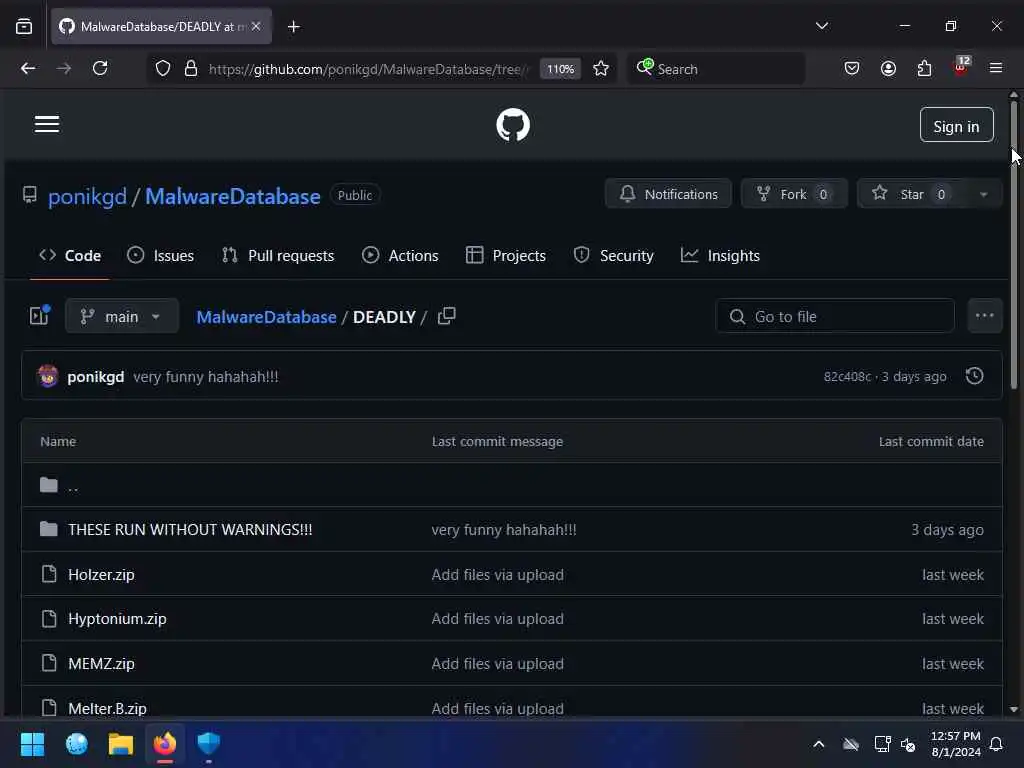The width and height of the screenshot is (1024, 768).
Task: Switch to the Code tab
Action: tap(70, 255)
